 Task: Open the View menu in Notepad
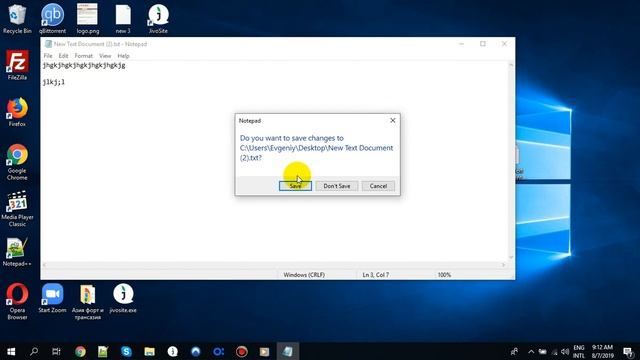pos(105,56)
